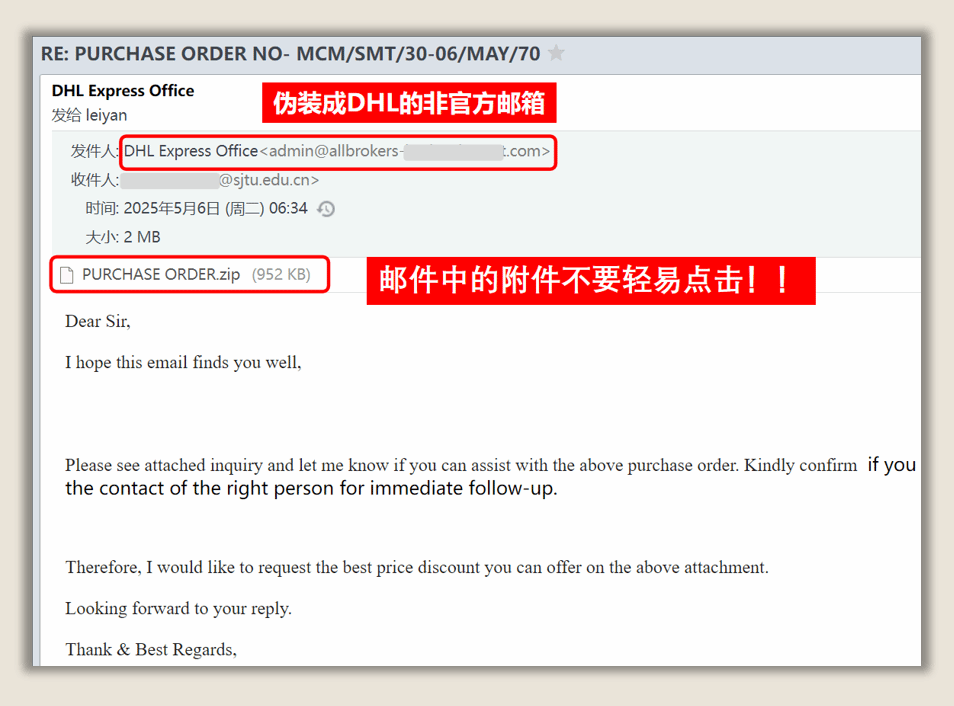Click the 'Please see attached inquiry' paragraph
Image resolution: width=954 pixels, height=706 pixels.
[x=490, y=477]
